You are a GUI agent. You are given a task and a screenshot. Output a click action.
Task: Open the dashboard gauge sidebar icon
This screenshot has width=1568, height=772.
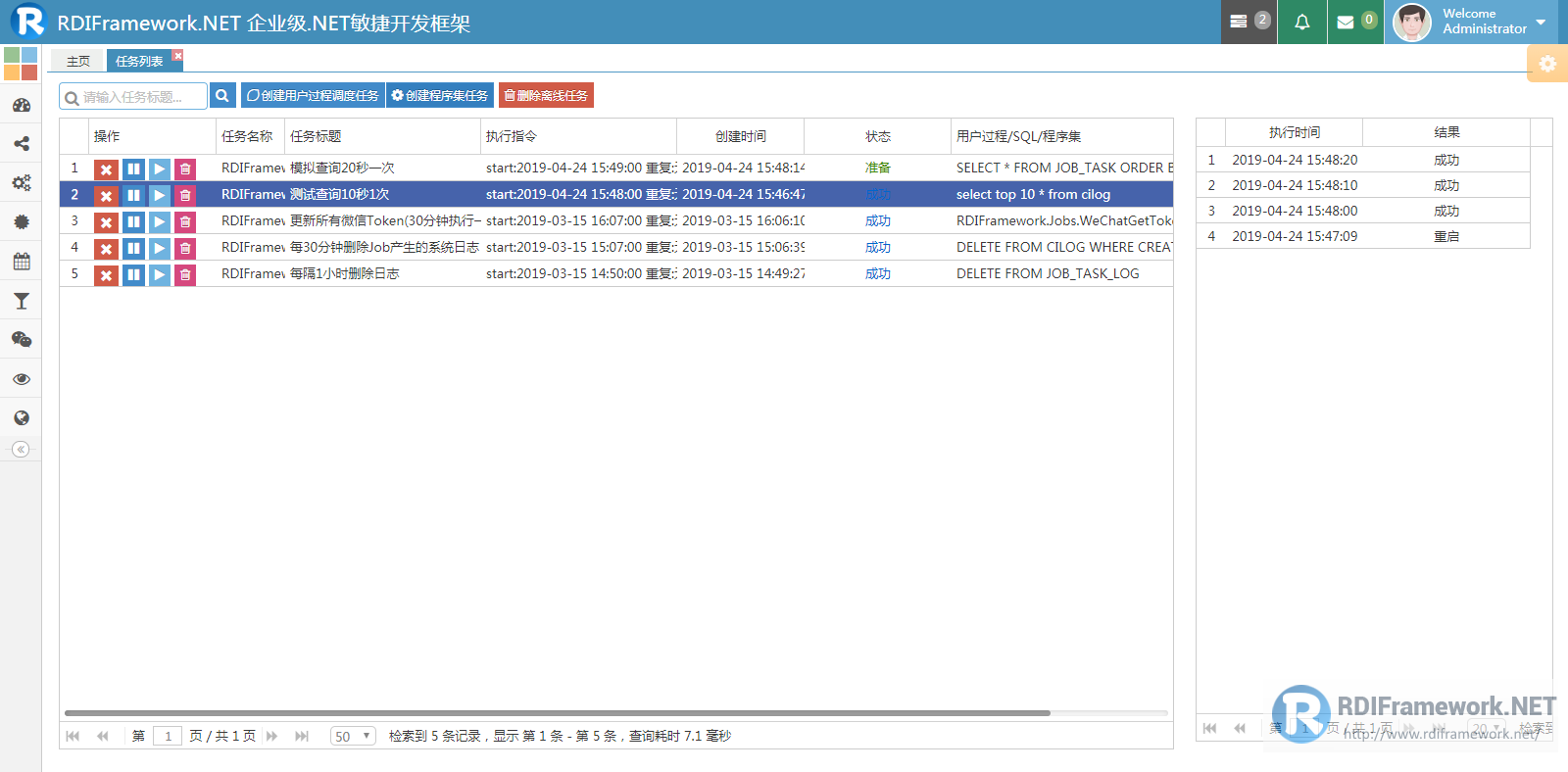(21, 105)
